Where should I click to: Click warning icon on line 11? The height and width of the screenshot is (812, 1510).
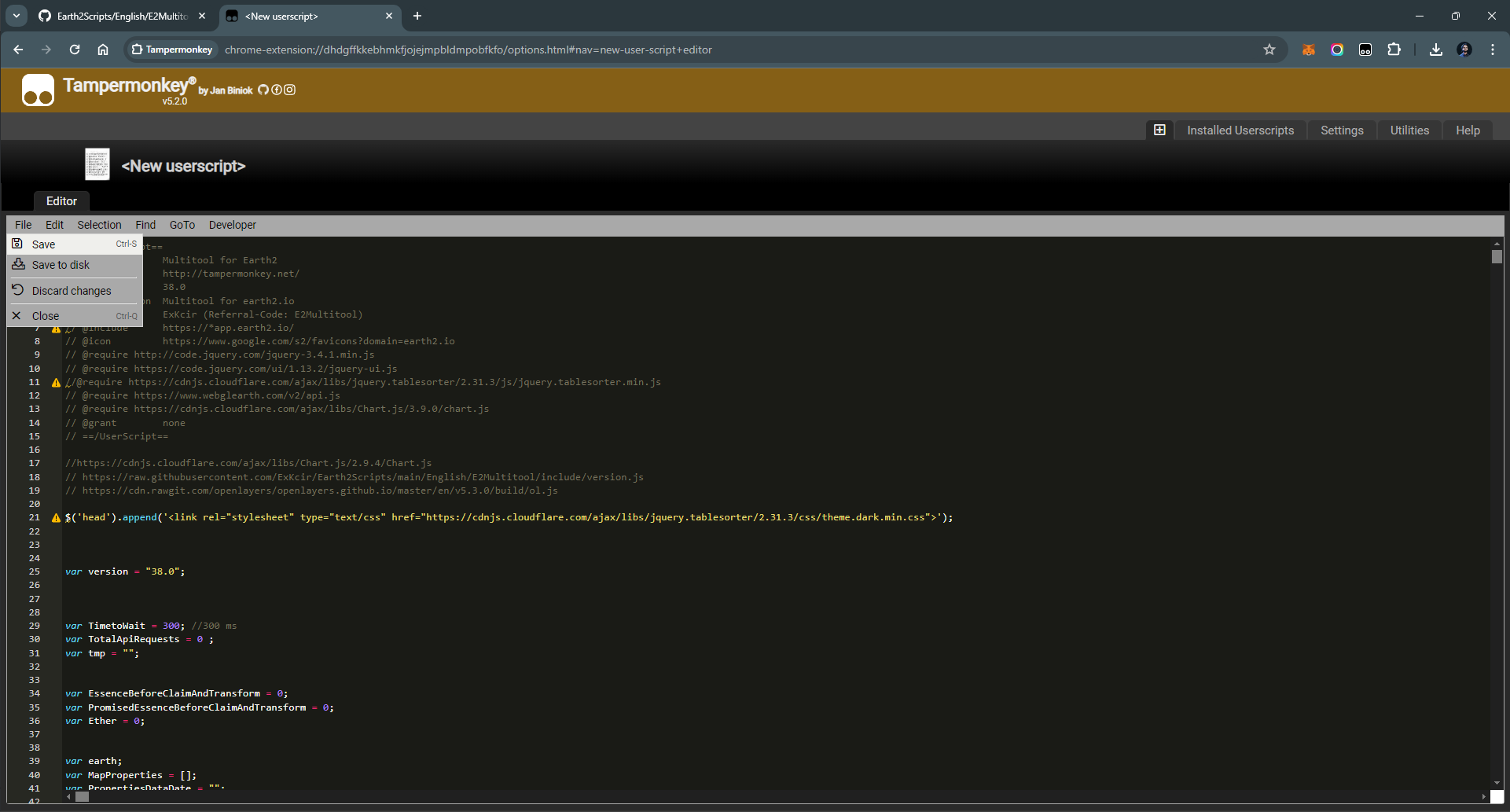56,383
